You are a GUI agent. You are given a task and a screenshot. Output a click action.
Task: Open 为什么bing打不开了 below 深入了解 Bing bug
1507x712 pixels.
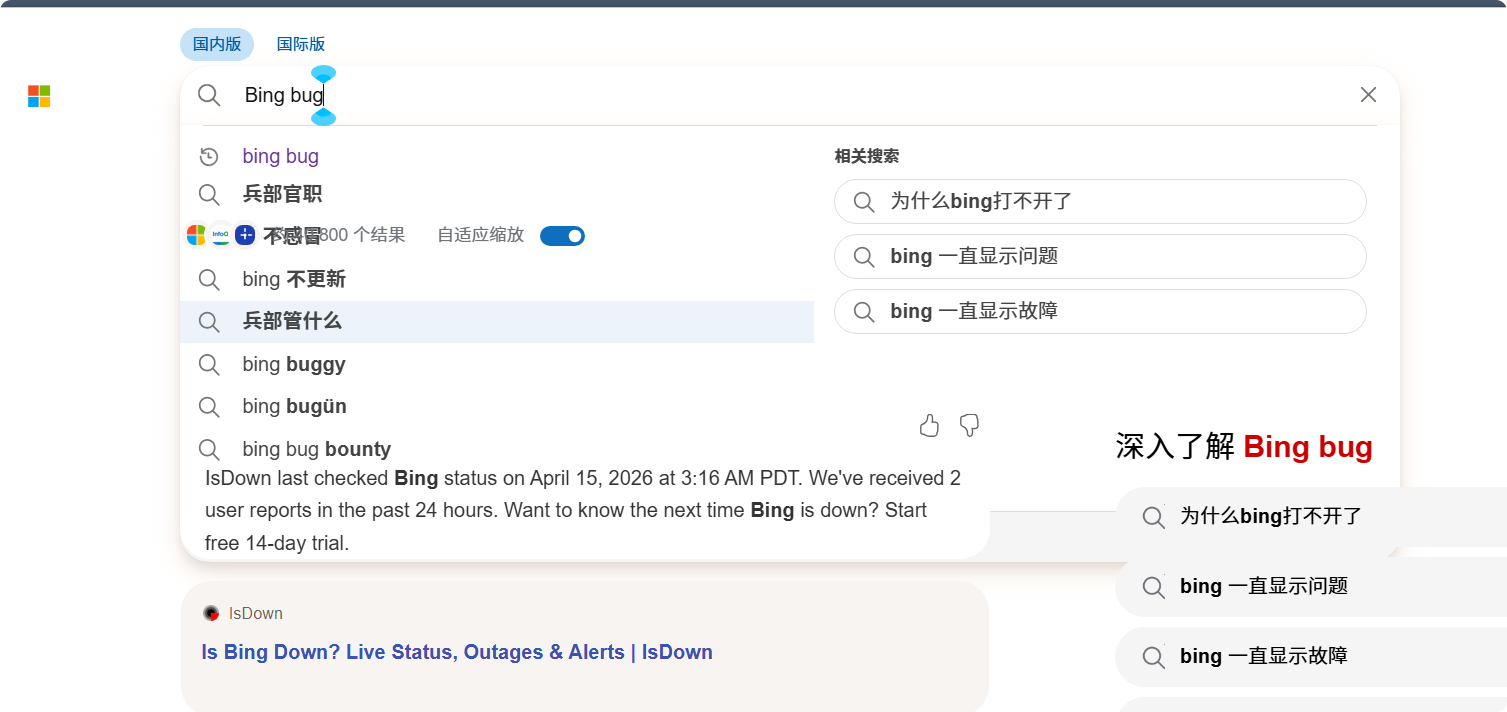pyautogui.click(x=1311, y=517)
